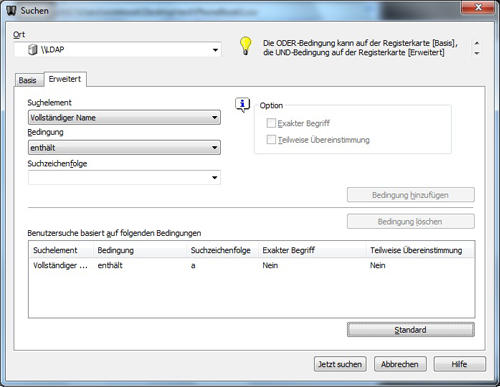Toggle Teilweise Übereinstimmung checkbox
Viewport: 500px width, 387px height.
point(271,139)
